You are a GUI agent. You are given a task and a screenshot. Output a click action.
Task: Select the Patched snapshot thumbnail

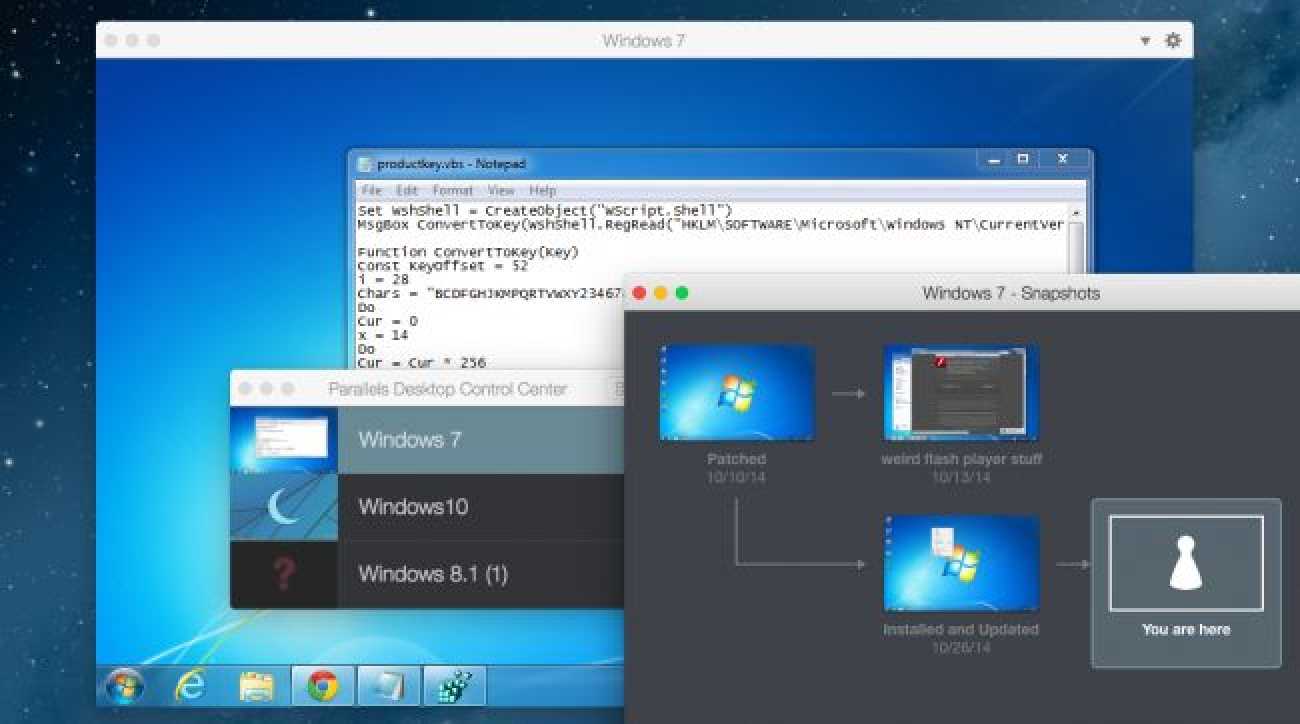737,393
